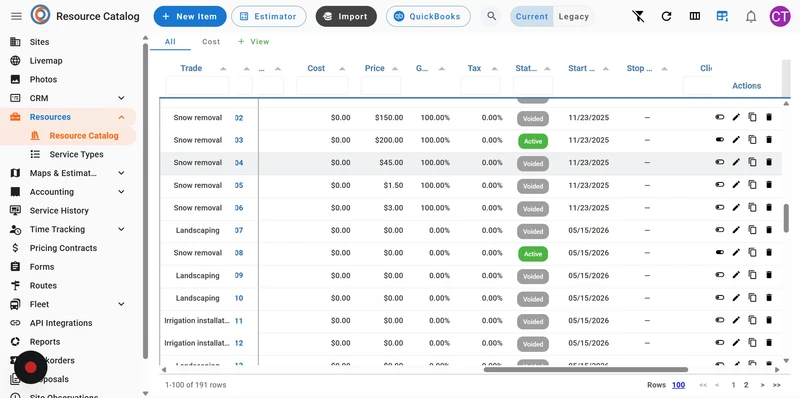Duplicate item 09 Landscaping row
The image size is (800, 398).
point(752,275)
